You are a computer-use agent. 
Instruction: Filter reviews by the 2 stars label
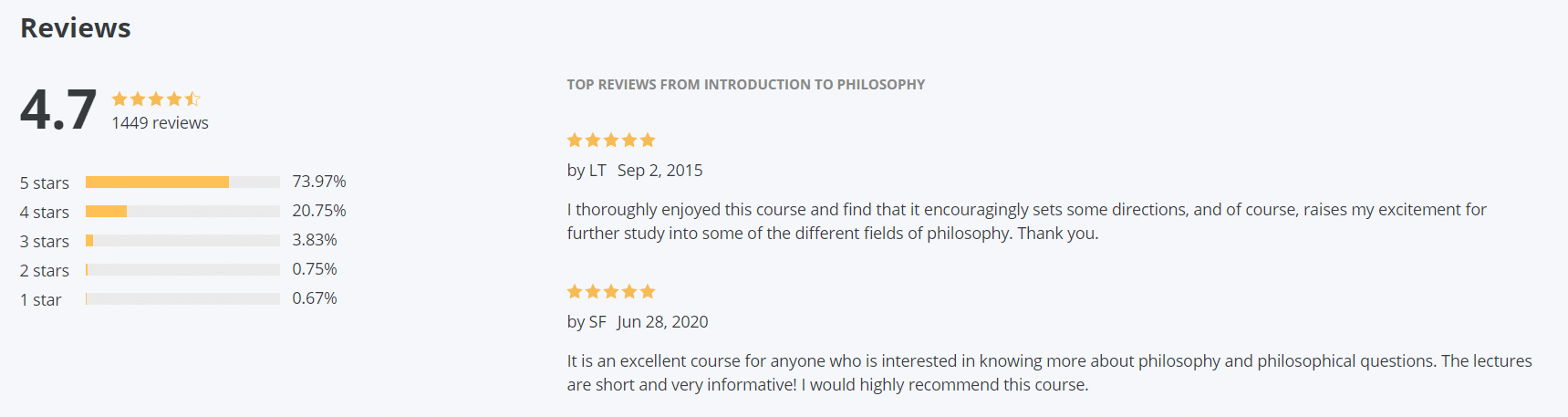coord(45,270)
